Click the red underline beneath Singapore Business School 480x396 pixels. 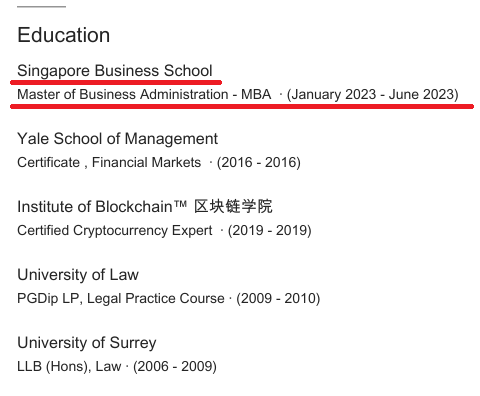[x=116, y=82]
